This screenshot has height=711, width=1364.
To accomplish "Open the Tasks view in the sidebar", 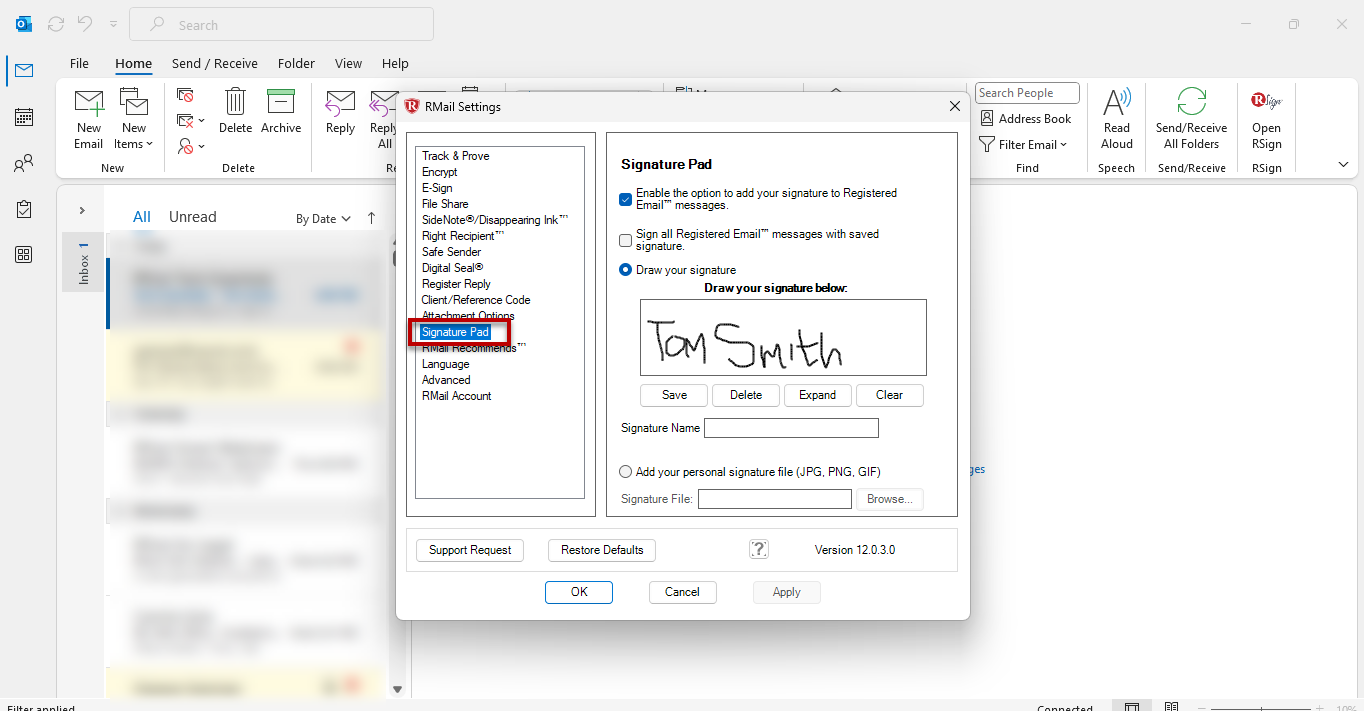I will click(23, 209).
